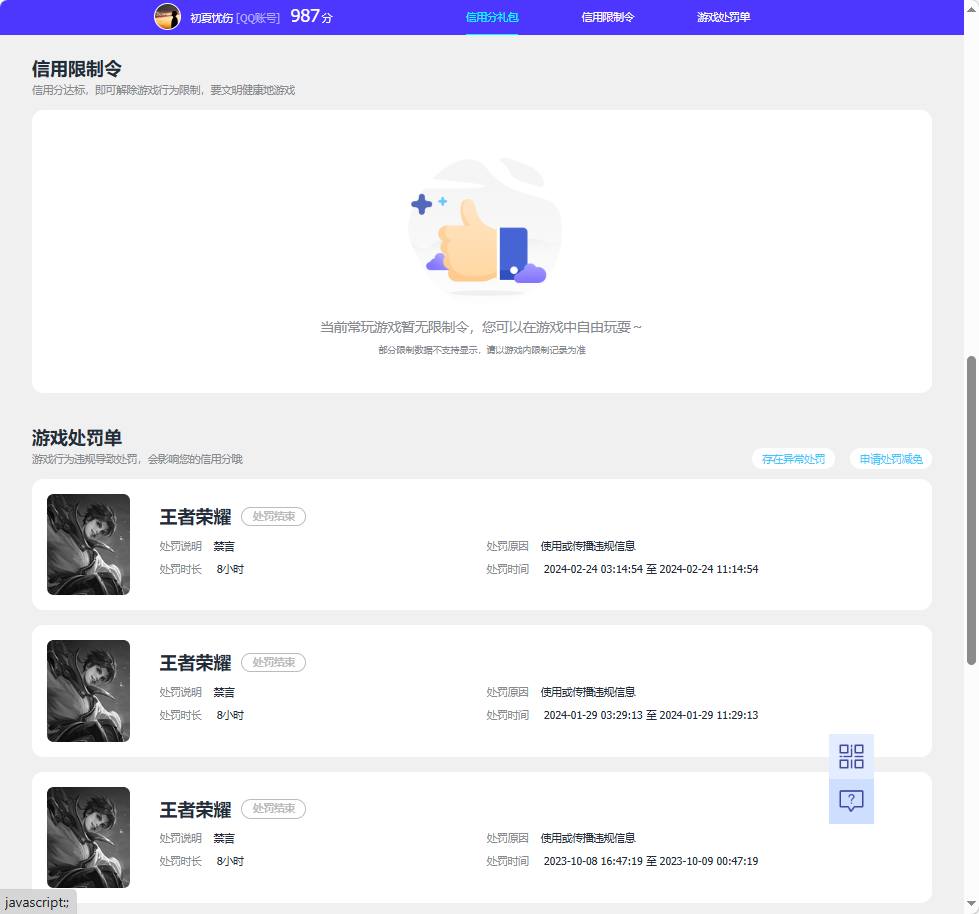This screenshot has width=979, height=914.
Task: Click the 存在异常处罚 button
Action: [793, 458]
